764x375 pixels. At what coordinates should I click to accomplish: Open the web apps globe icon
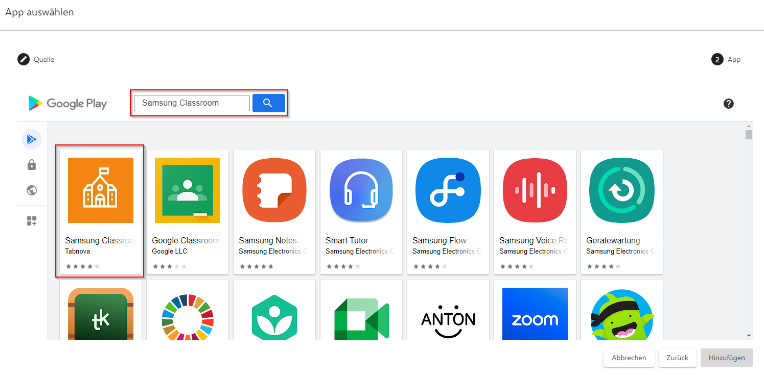pos(32,190)
